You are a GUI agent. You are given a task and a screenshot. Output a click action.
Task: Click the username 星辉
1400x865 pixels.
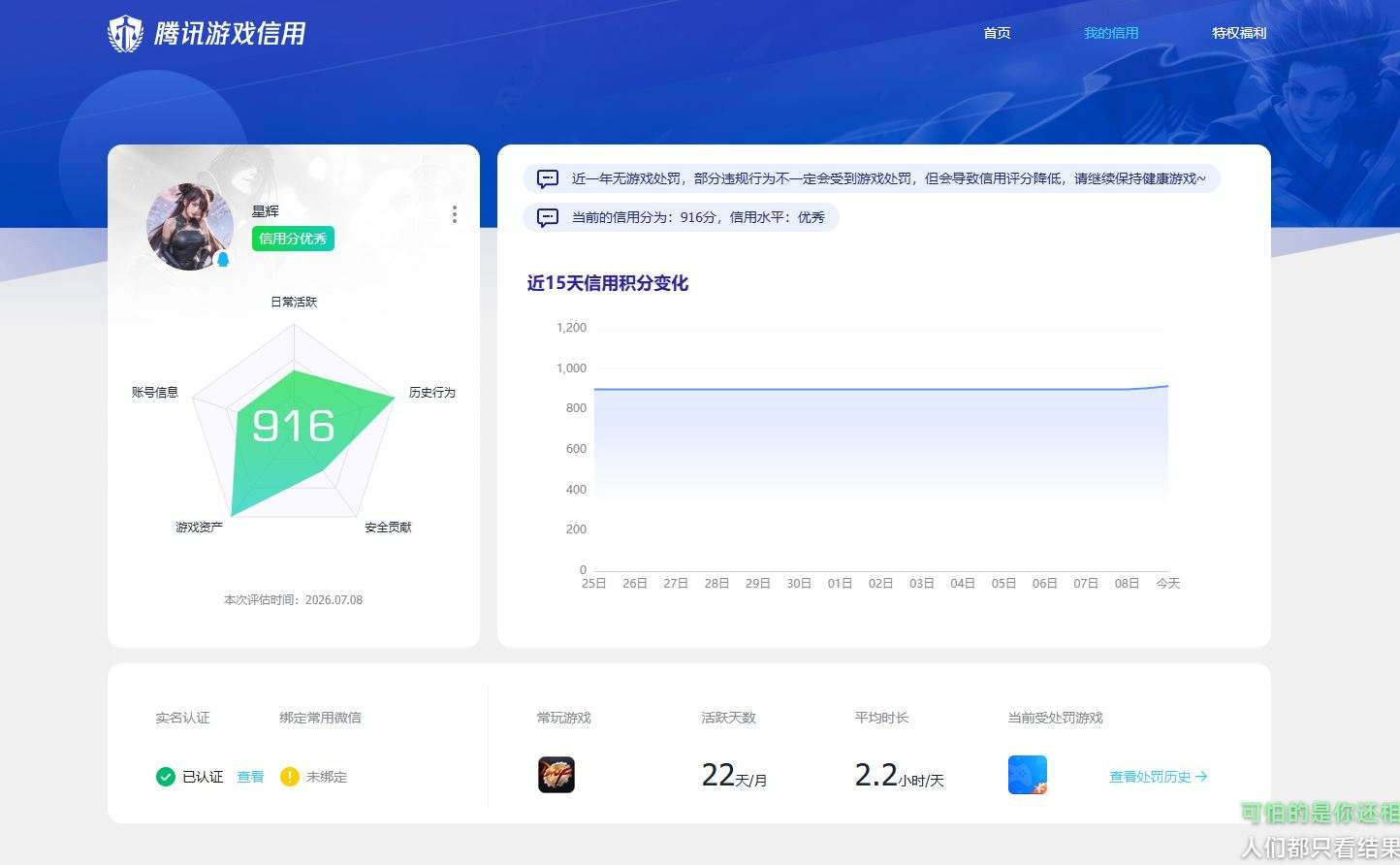click(x=266, y=211)
